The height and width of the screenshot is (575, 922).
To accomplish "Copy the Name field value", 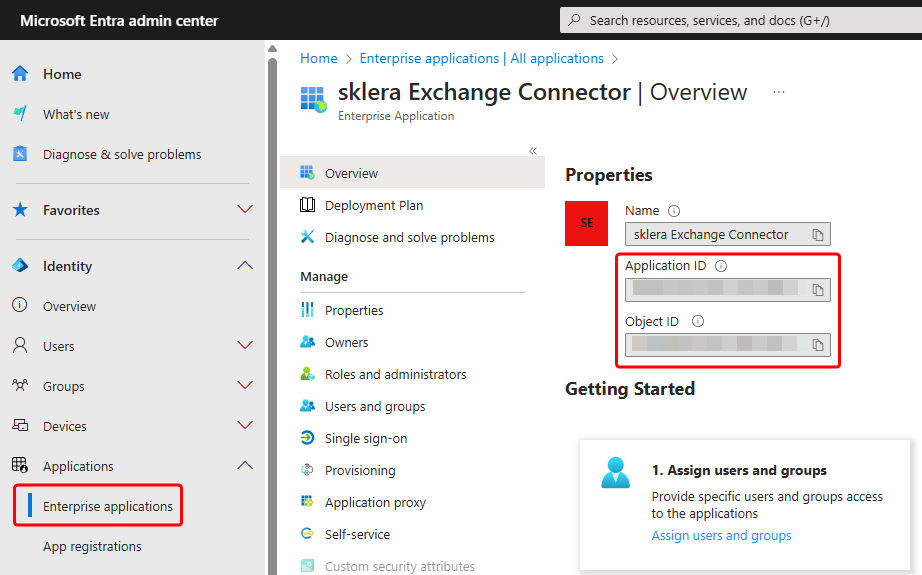I will (818, 235).
